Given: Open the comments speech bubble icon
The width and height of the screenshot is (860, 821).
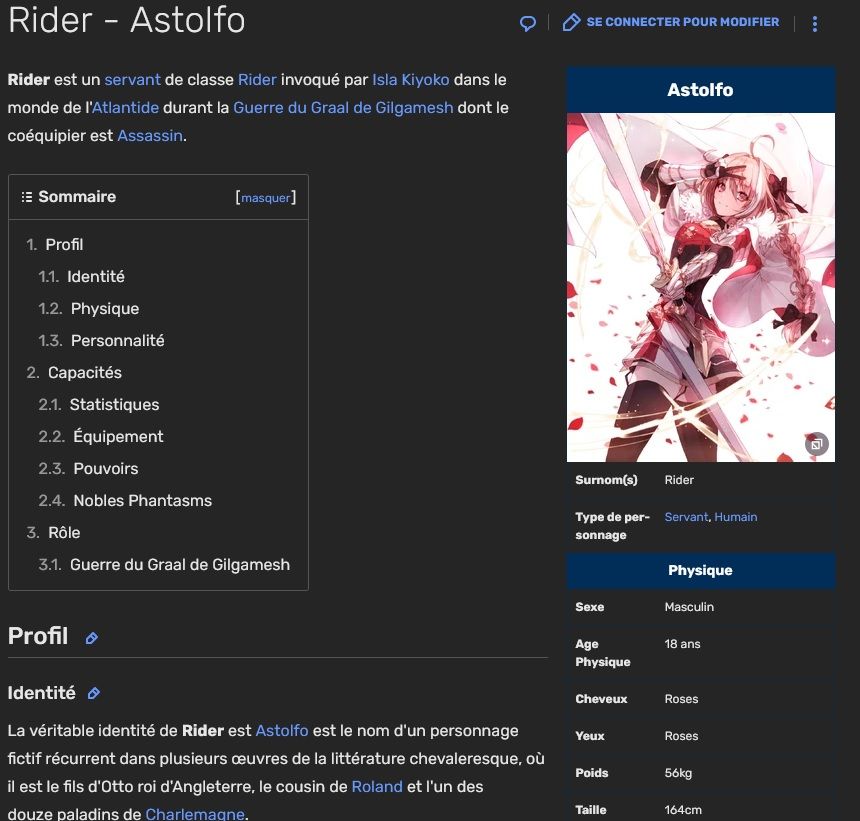Looking at the screenshot, I should [x=528, y=23].
